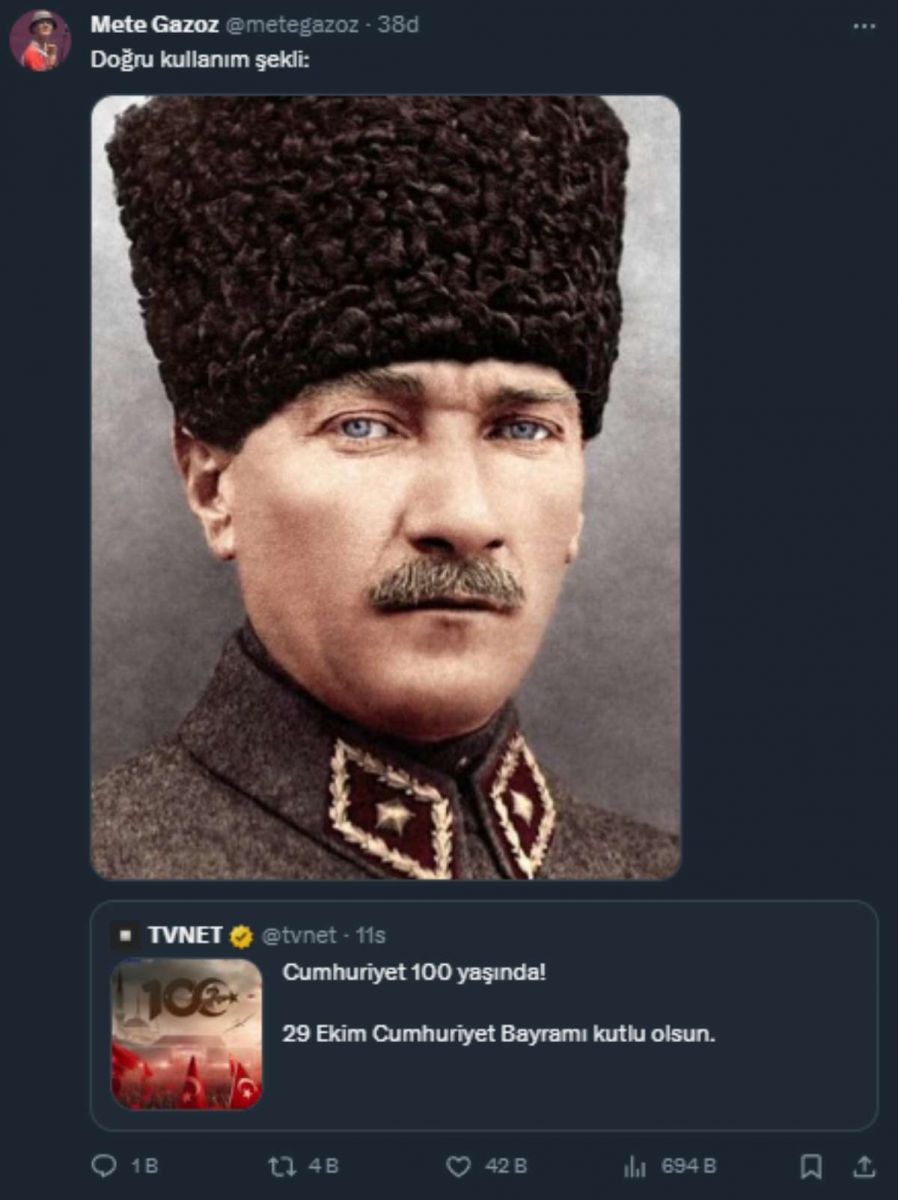Enlarge the portrait photo in tweet
Image resolution: width=898 pixels, height=1200 pixels.
[386, 487]
